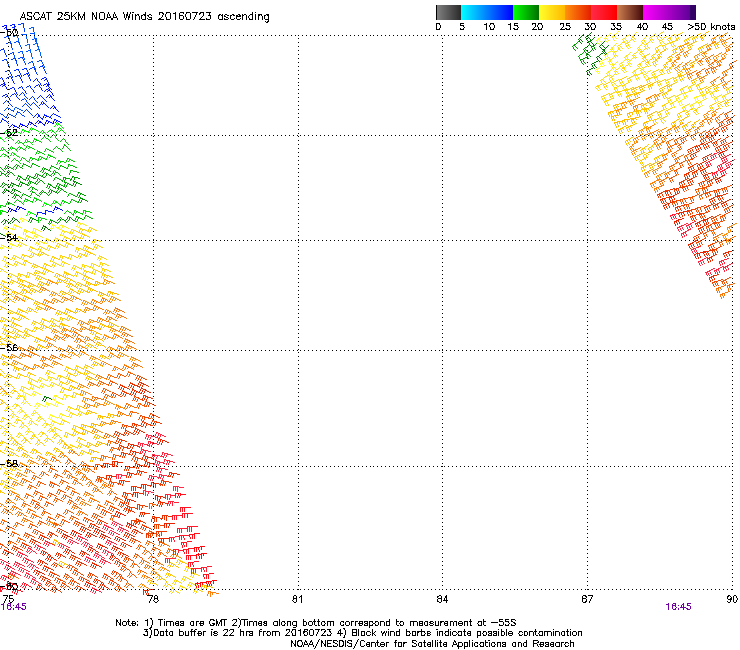Click the '-52' latitude axis label
This screenshot has height=650, width=740.
click(x=9, y=133)
